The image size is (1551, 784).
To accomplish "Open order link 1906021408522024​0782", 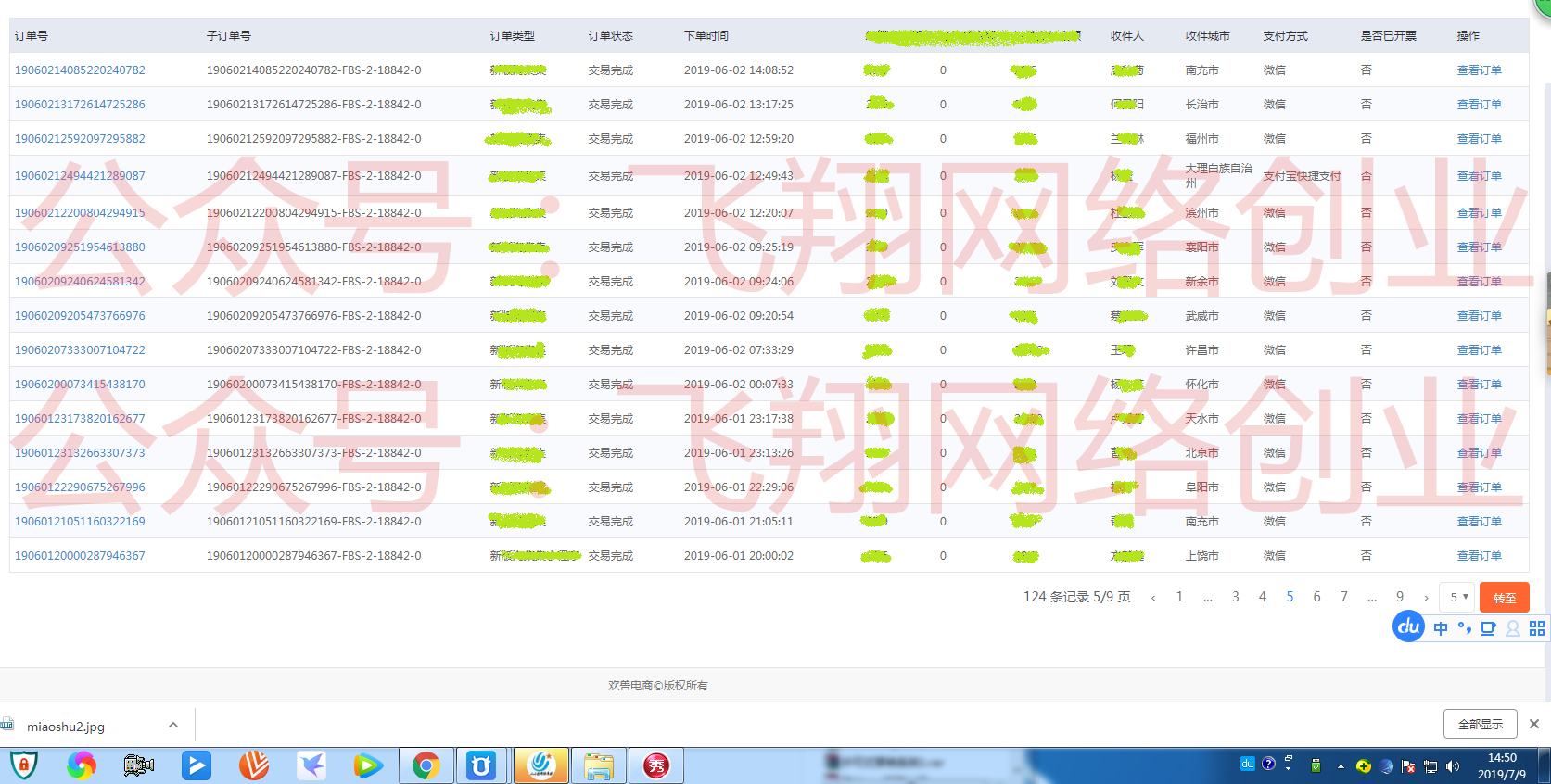I will (x=80, y=70).
